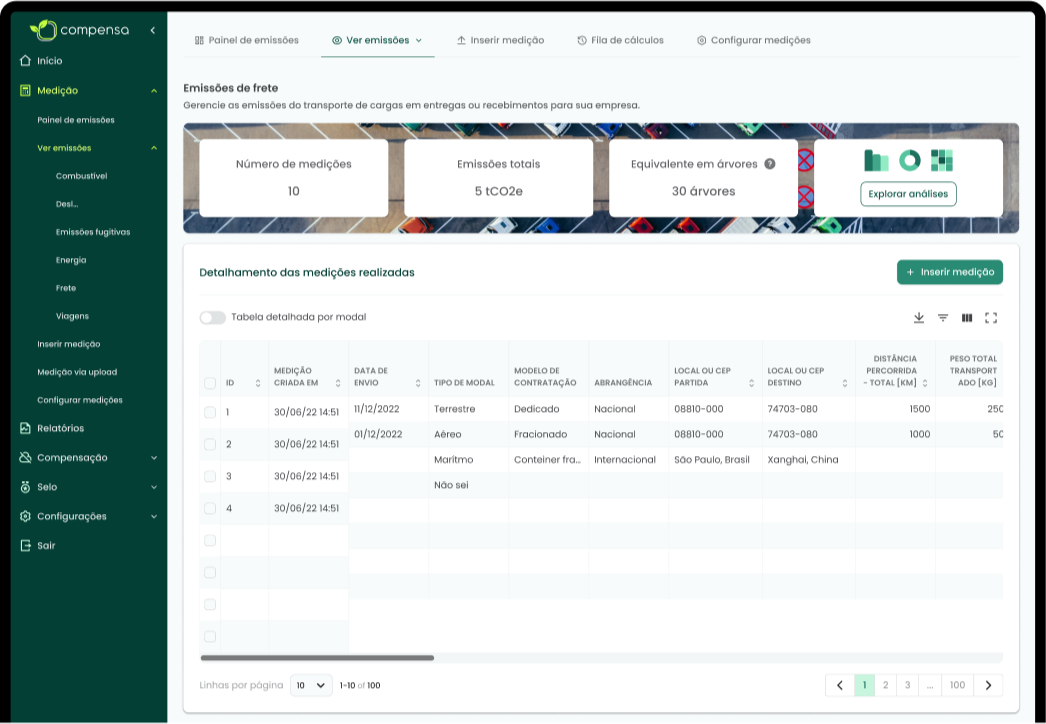Select the checkbox for row ID 2
The width and height of the screenshot is (1046, 724).
210,444
